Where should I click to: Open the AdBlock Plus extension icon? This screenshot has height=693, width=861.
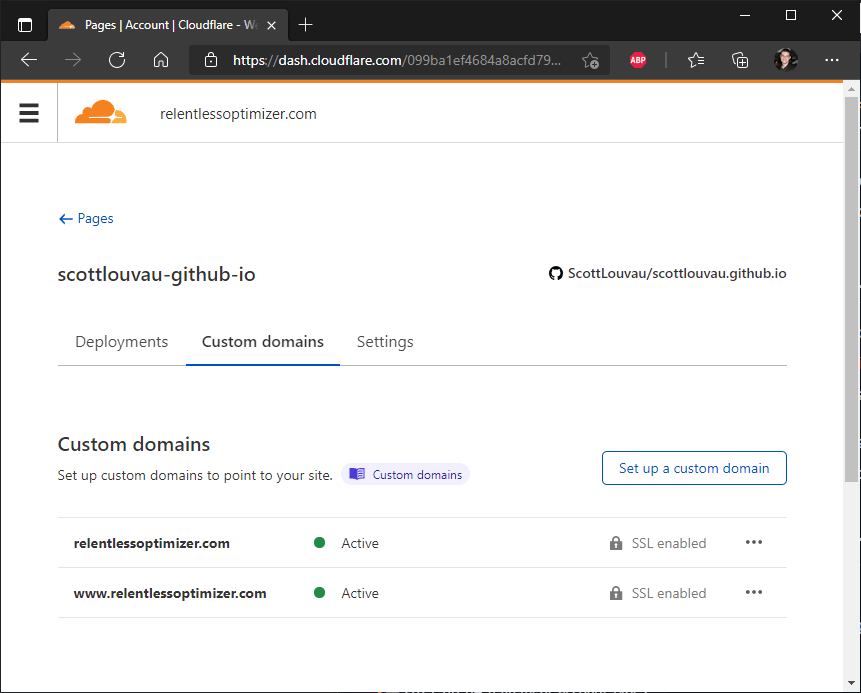(638, 60)
